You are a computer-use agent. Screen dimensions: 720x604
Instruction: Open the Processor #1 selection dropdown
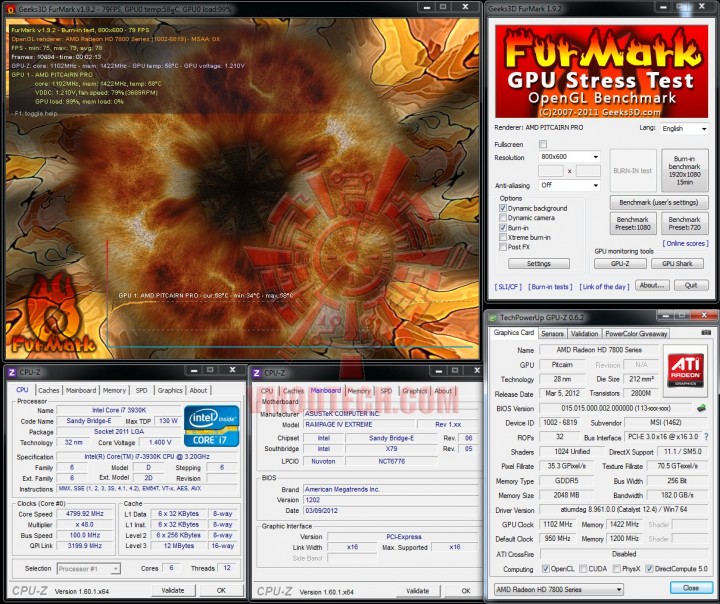(x=89, y=569)
